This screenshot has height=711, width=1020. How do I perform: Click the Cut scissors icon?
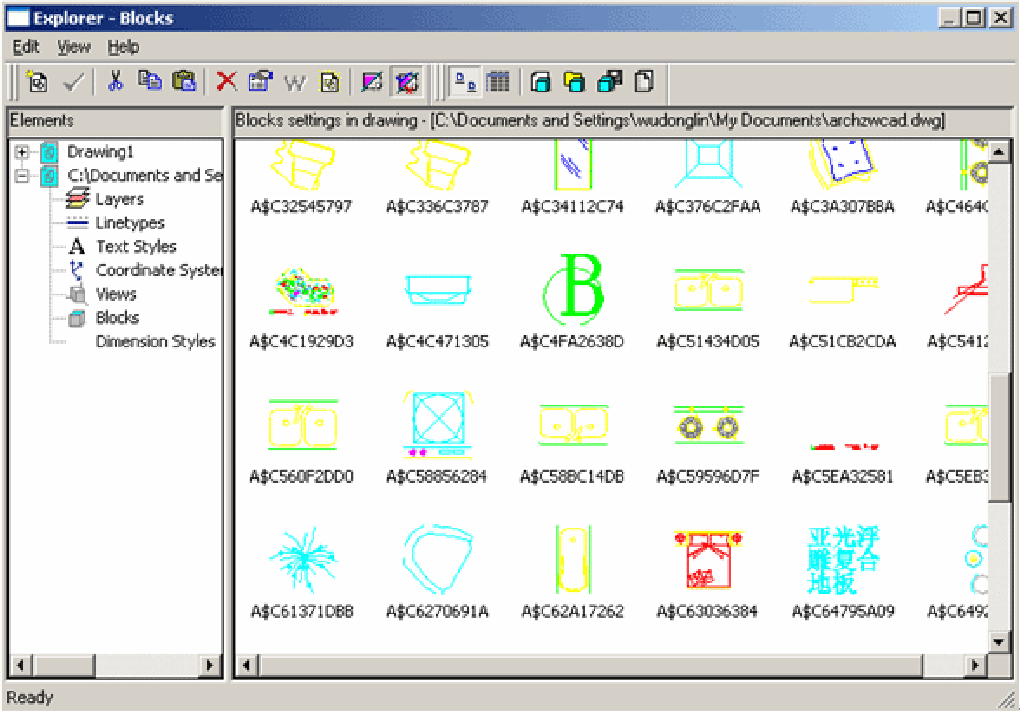115,82
